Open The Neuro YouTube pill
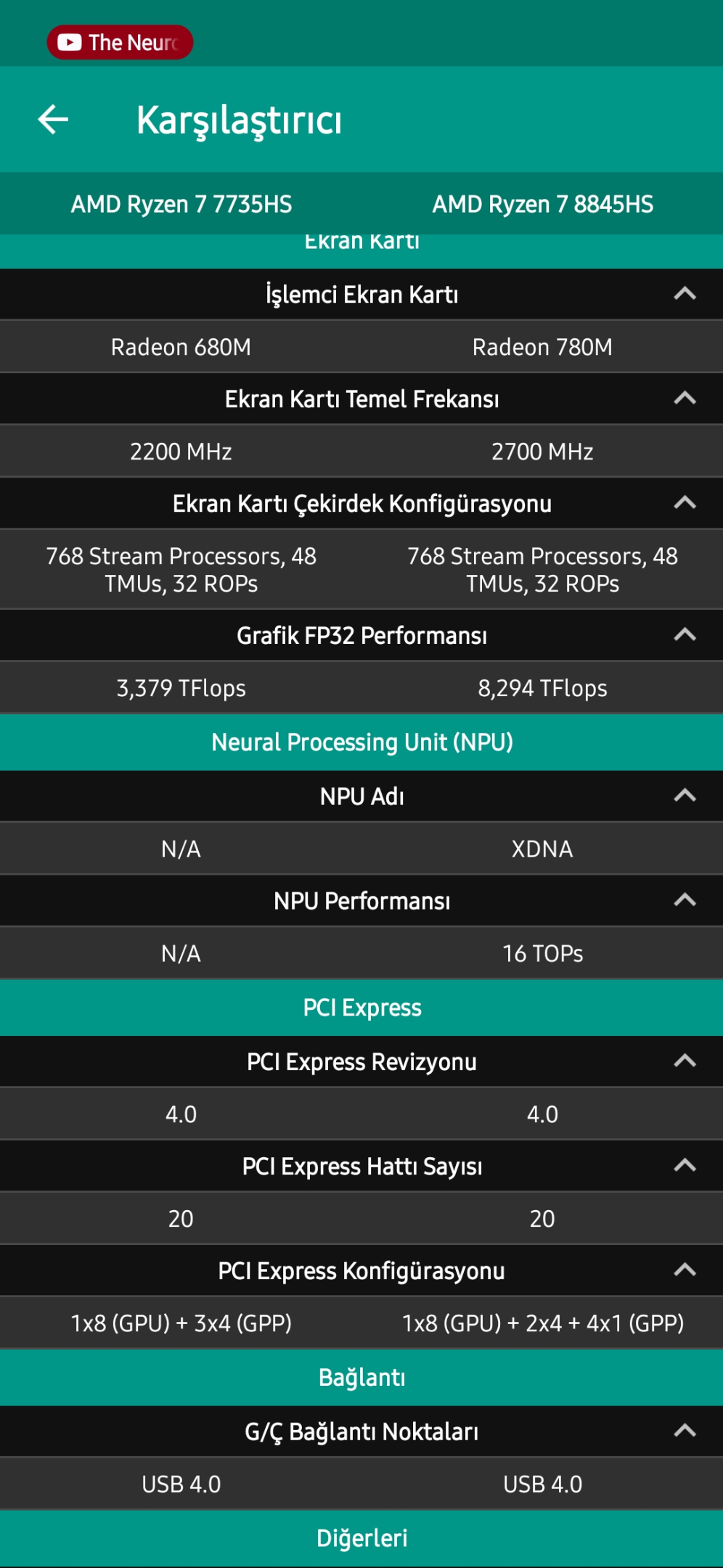Viewport: 723px width, 1568px height. coord(120,42)
